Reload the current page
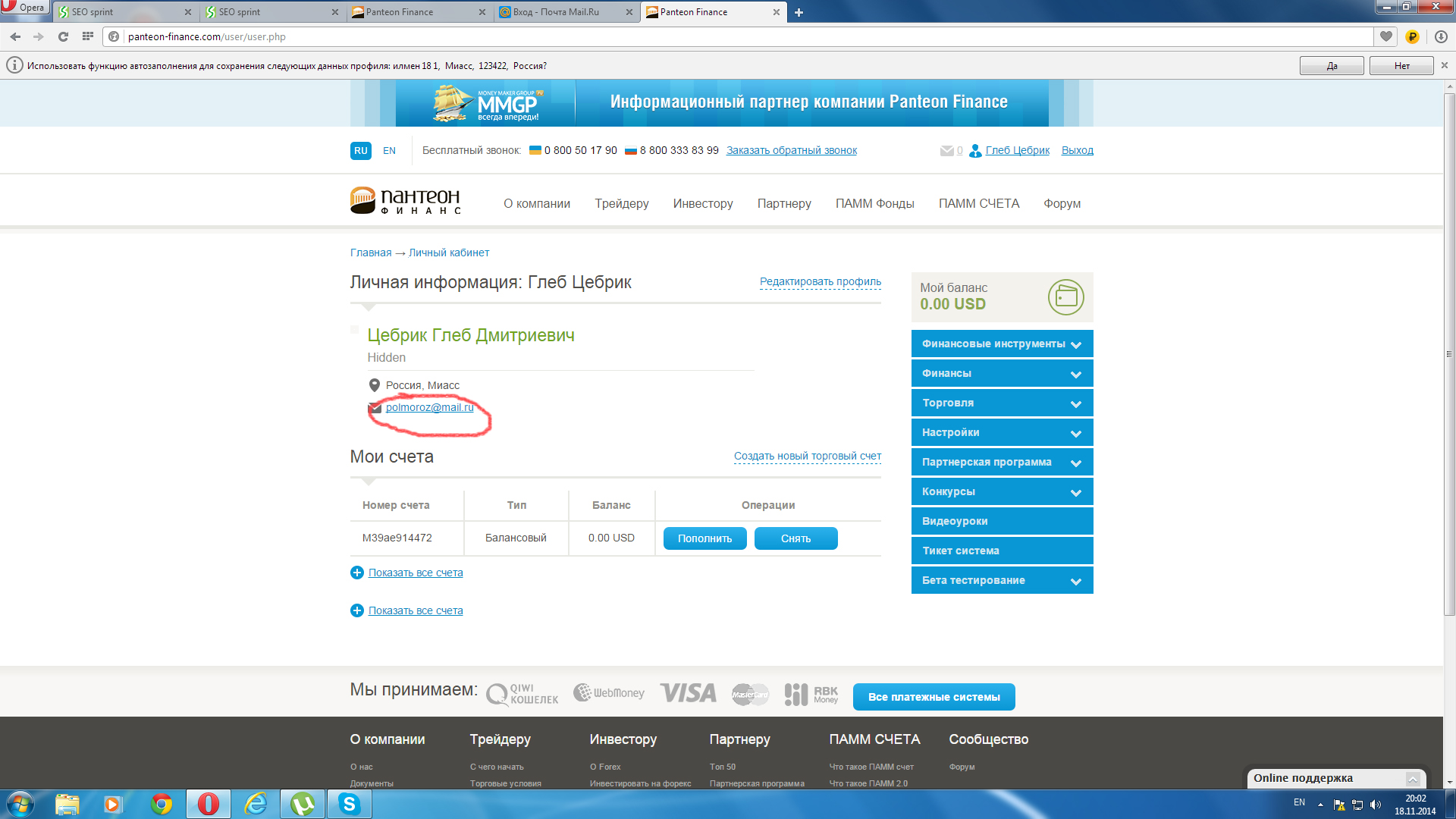 [x=63, y=36]
